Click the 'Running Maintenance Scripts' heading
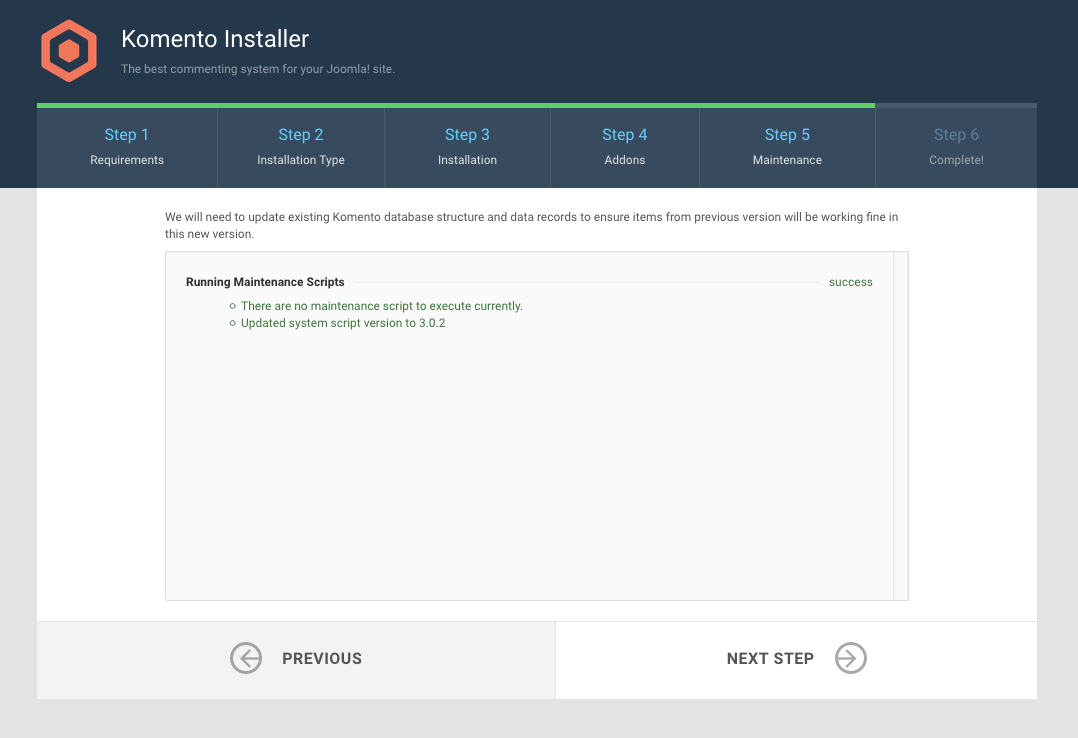The width and height of the screenshot is (1078, 738). coord(265,282)
